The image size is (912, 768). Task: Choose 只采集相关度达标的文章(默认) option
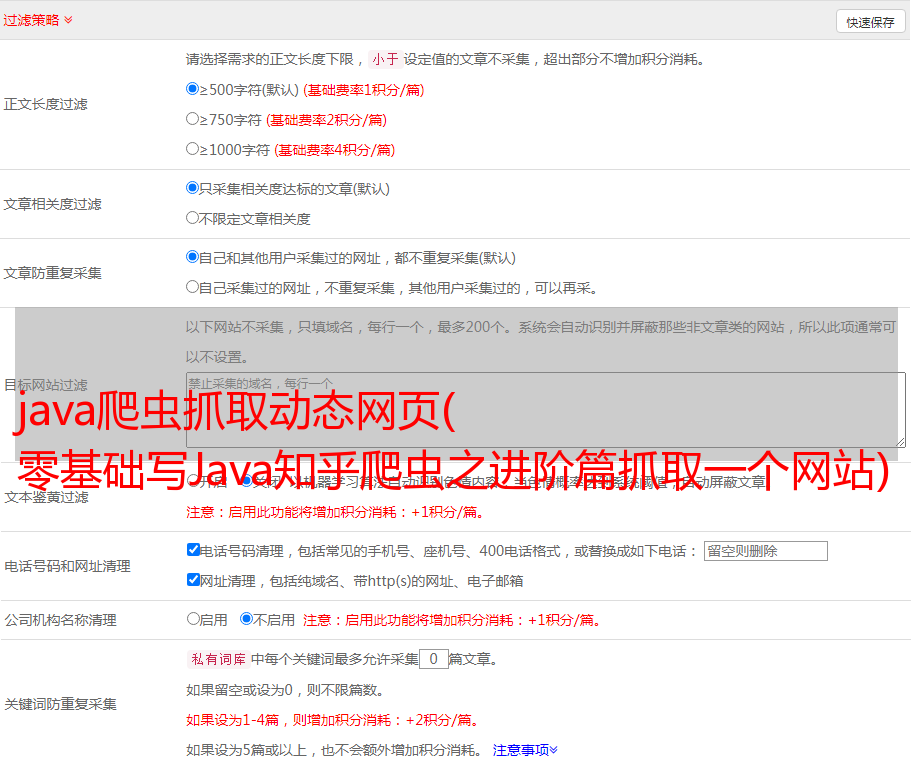pyautogui.click(x=193, y=188)
